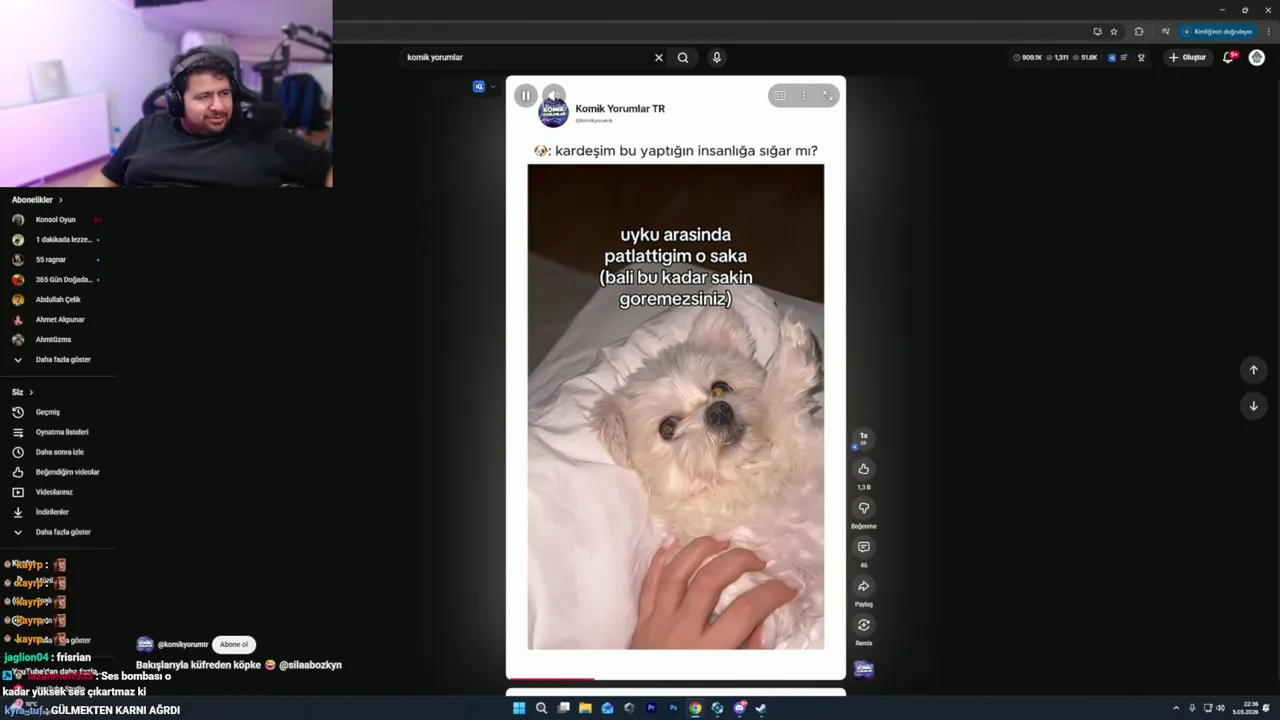This screenshot has width=1280, height=720.
Task: Open the '1 dakikada lezze...' subscription
Action: (x=57, y=240)
